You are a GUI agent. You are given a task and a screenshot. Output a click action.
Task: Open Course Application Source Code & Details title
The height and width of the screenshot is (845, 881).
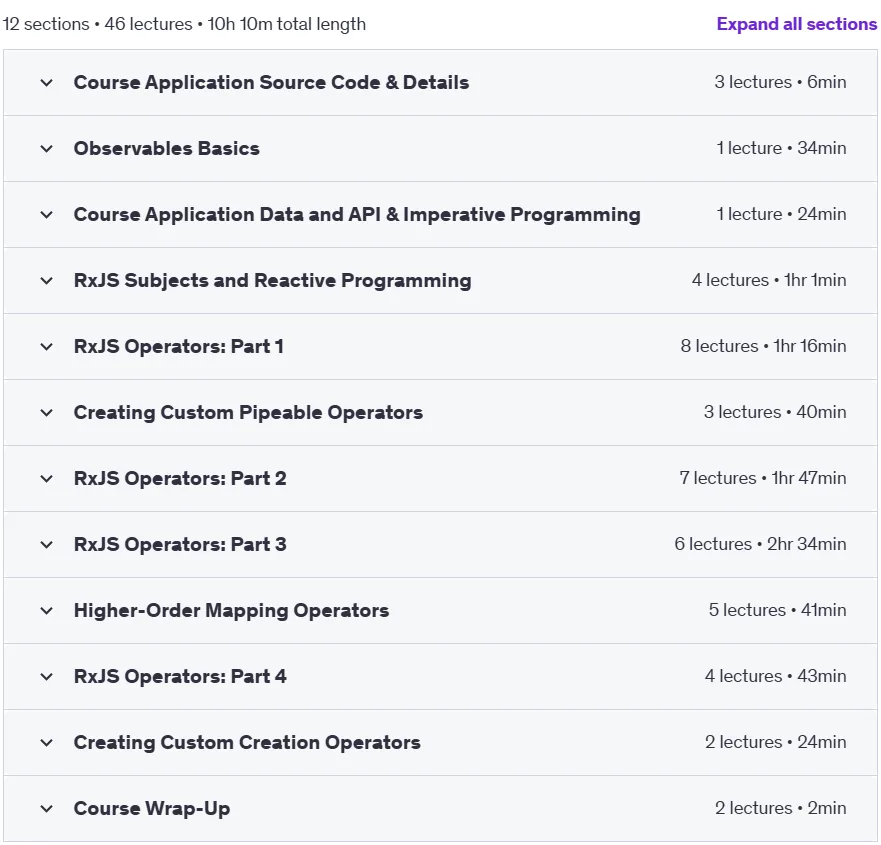coord(271,83)
